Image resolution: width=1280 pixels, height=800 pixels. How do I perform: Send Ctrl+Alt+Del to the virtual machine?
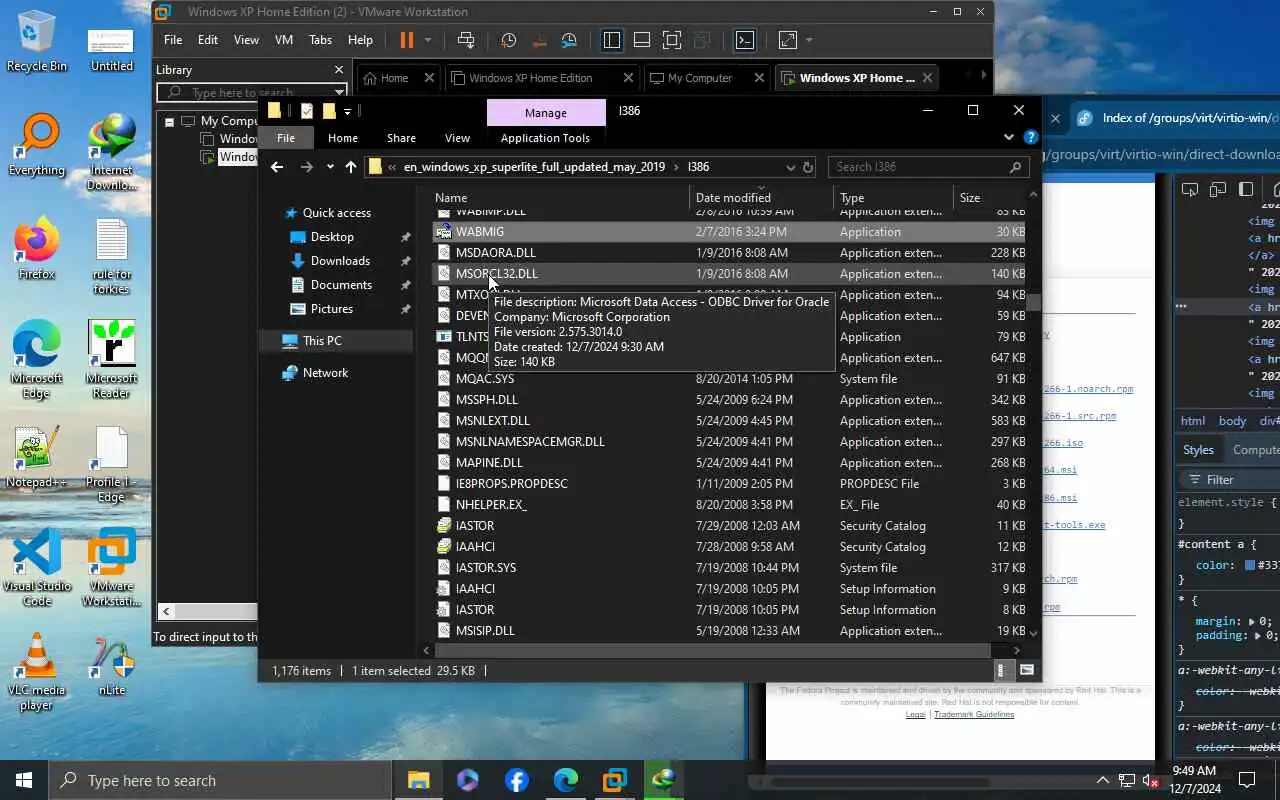[x=466, y=40]
